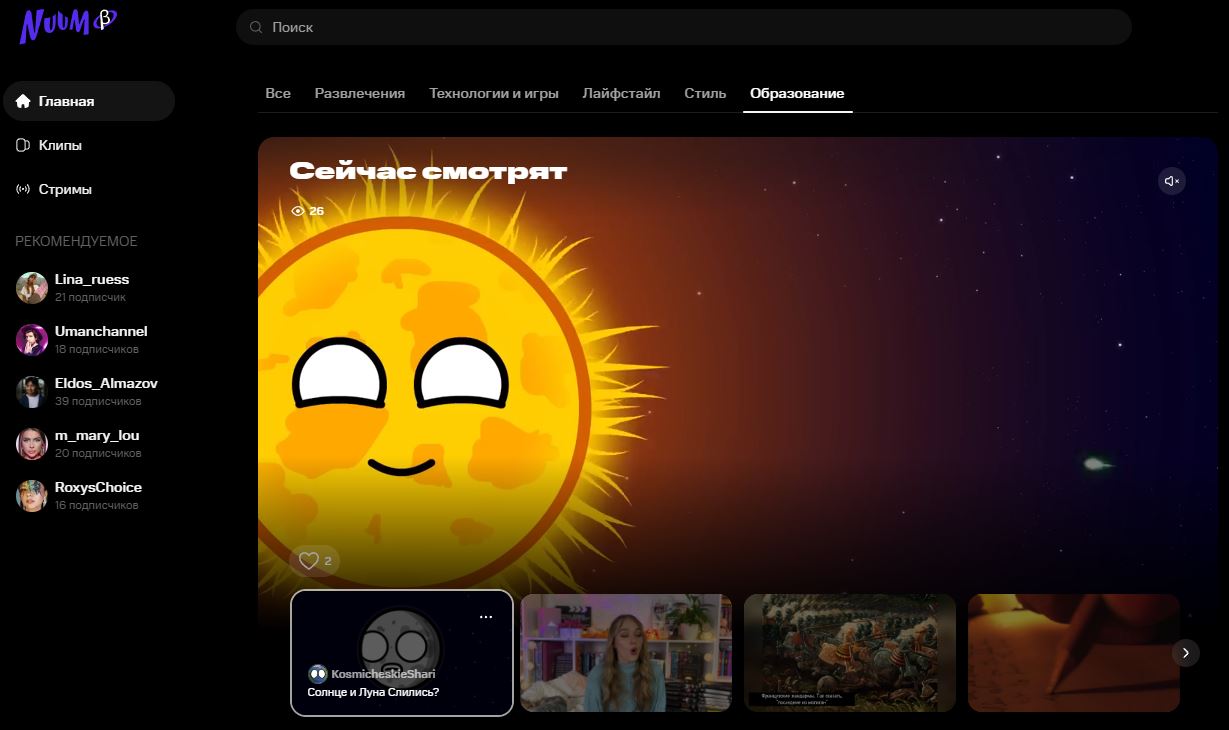Like the video with heart icon
The width and height of the screenshot is (1229, 730).
[x=309, y=561]
